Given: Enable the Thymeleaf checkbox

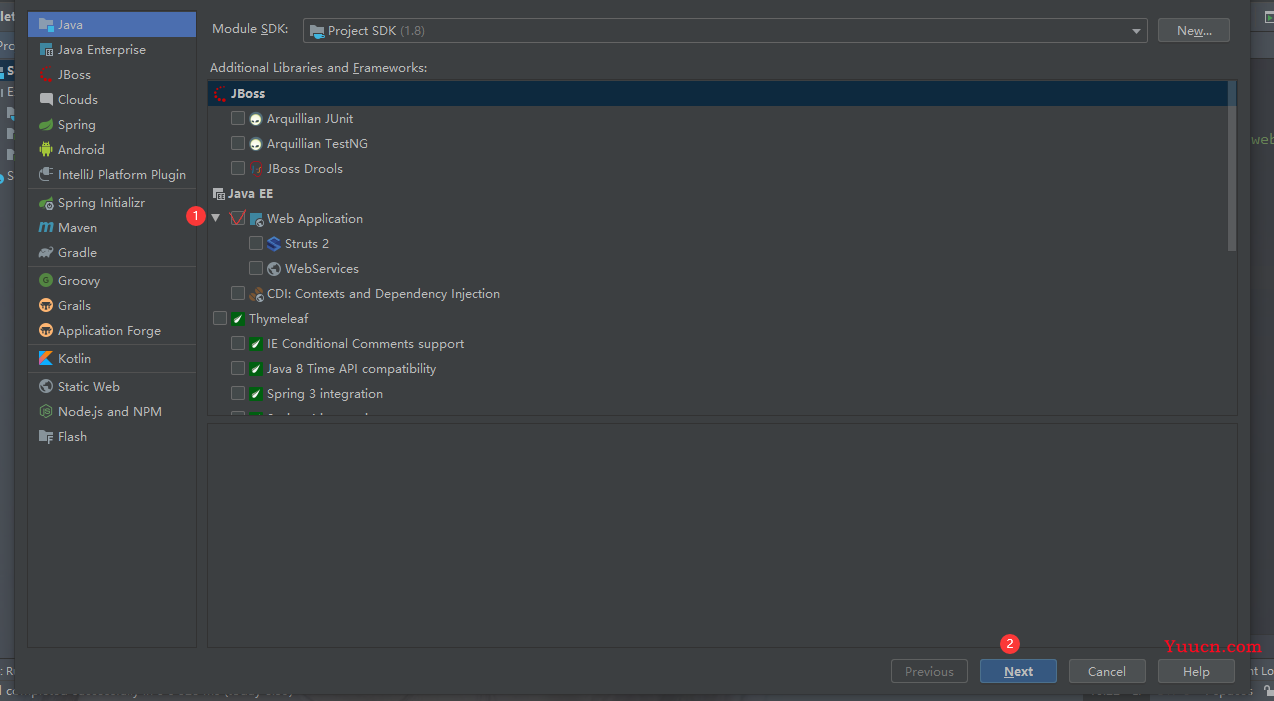Looking at the screenshot, I should 220,318.
